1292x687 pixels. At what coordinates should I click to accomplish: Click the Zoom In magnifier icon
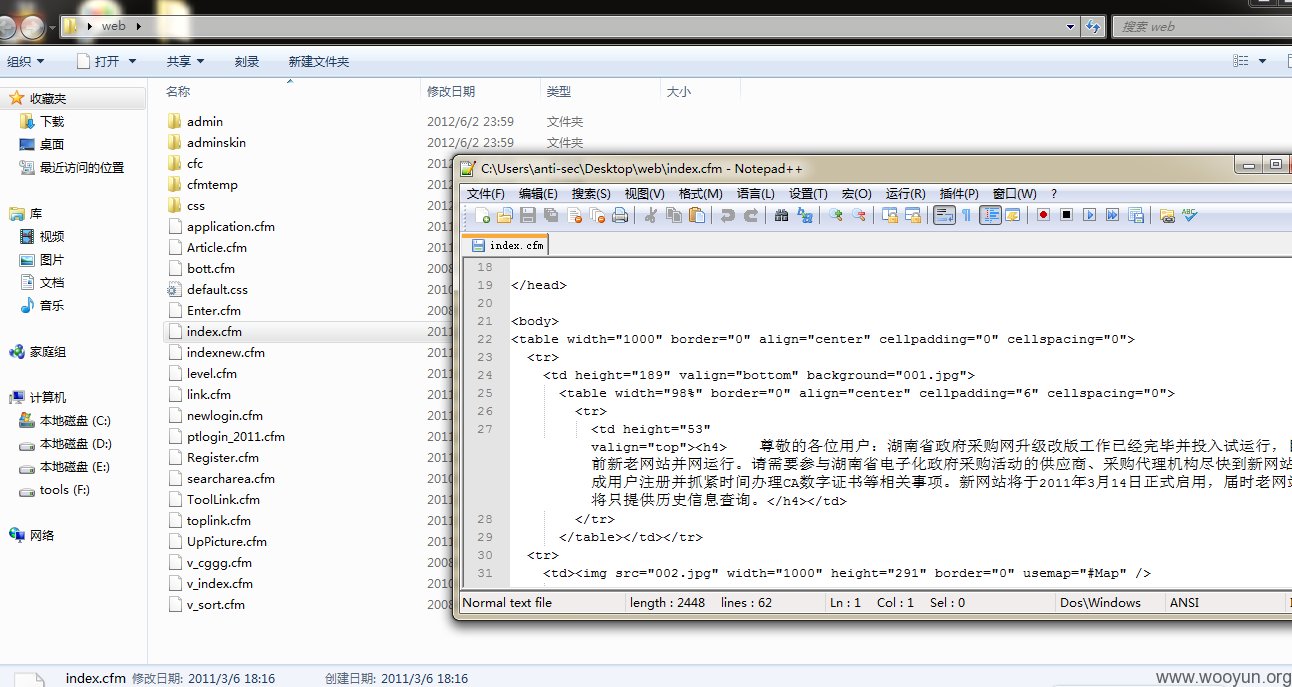(836, 215)
